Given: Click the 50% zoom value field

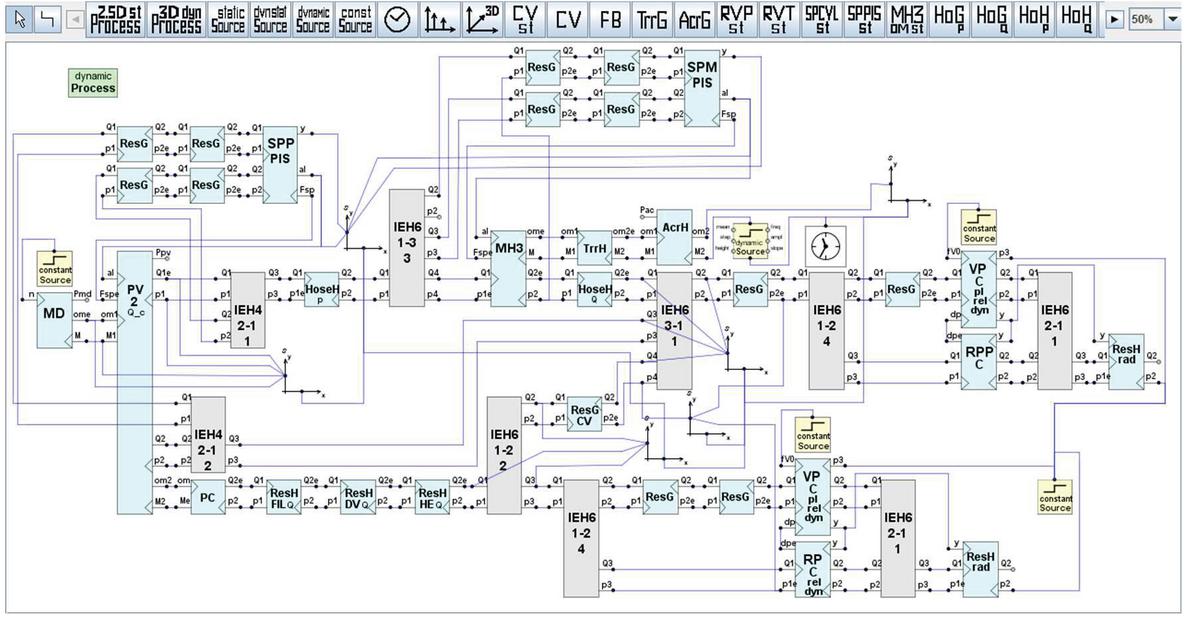Looking at the screenshot, I should 1144,20.
